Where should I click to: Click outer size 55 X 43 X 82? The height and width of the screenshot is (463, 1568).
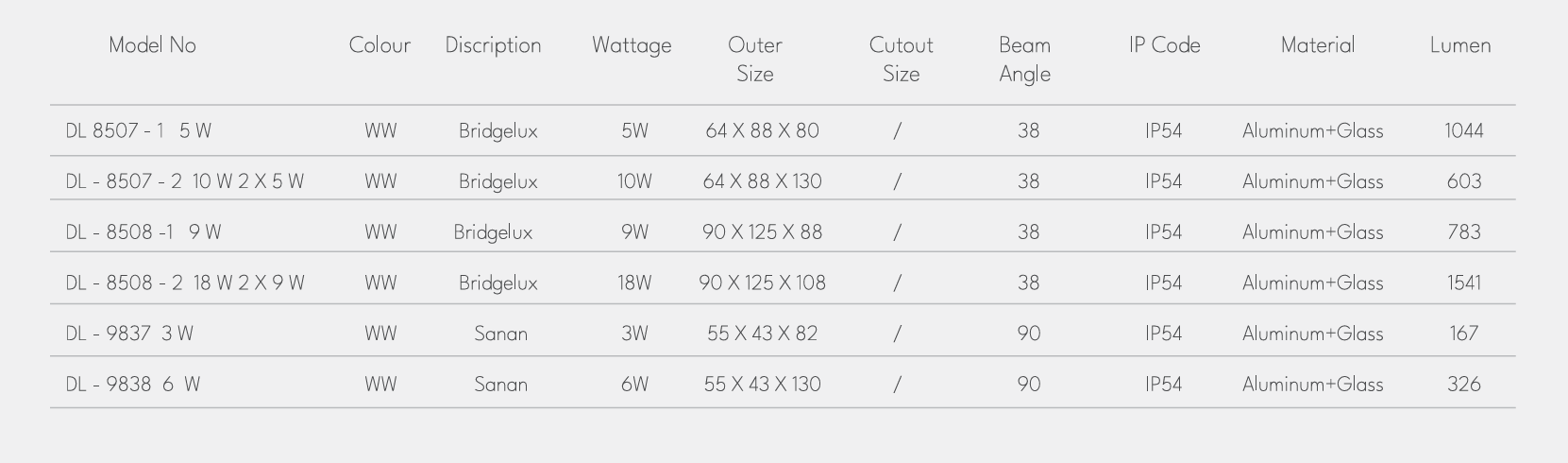pos(763,334)
